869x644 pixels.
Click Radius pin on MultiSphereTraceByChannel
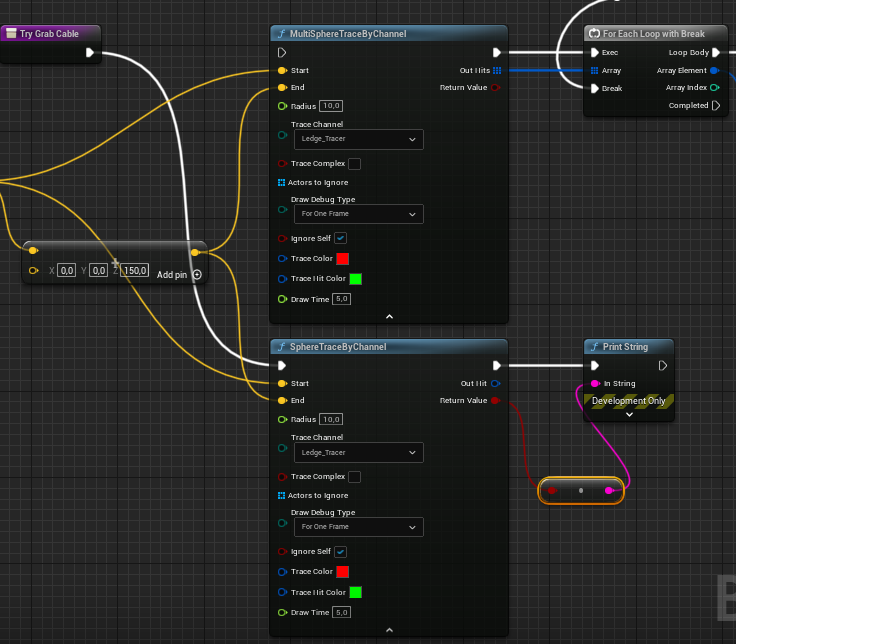tap(282, 106)
